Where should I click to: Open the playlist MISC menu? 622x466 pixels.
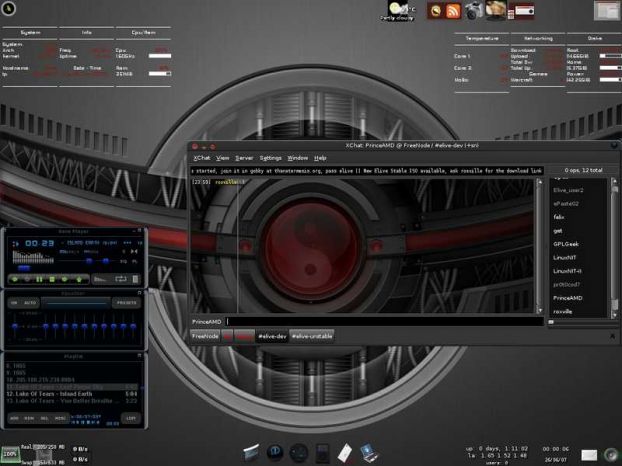click(60, 418)
